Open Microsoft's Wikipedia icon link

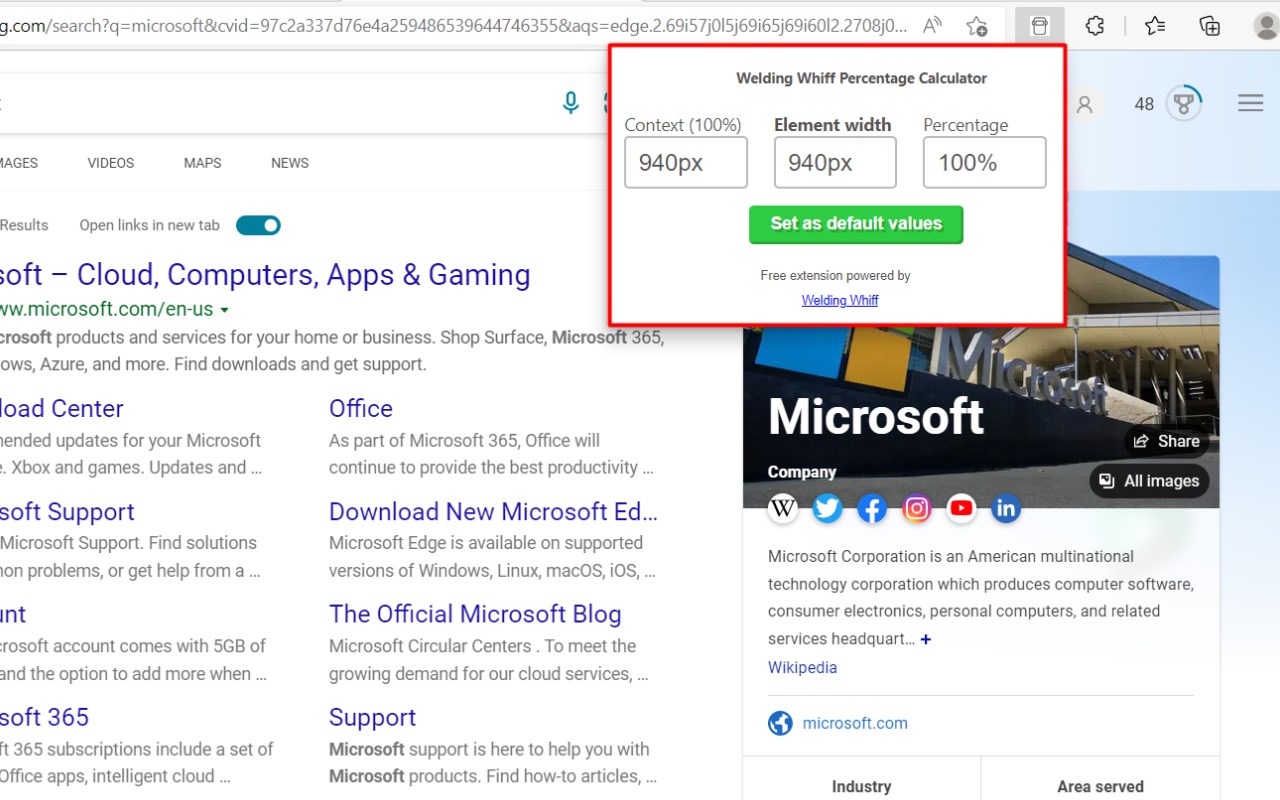coord(783,509)
